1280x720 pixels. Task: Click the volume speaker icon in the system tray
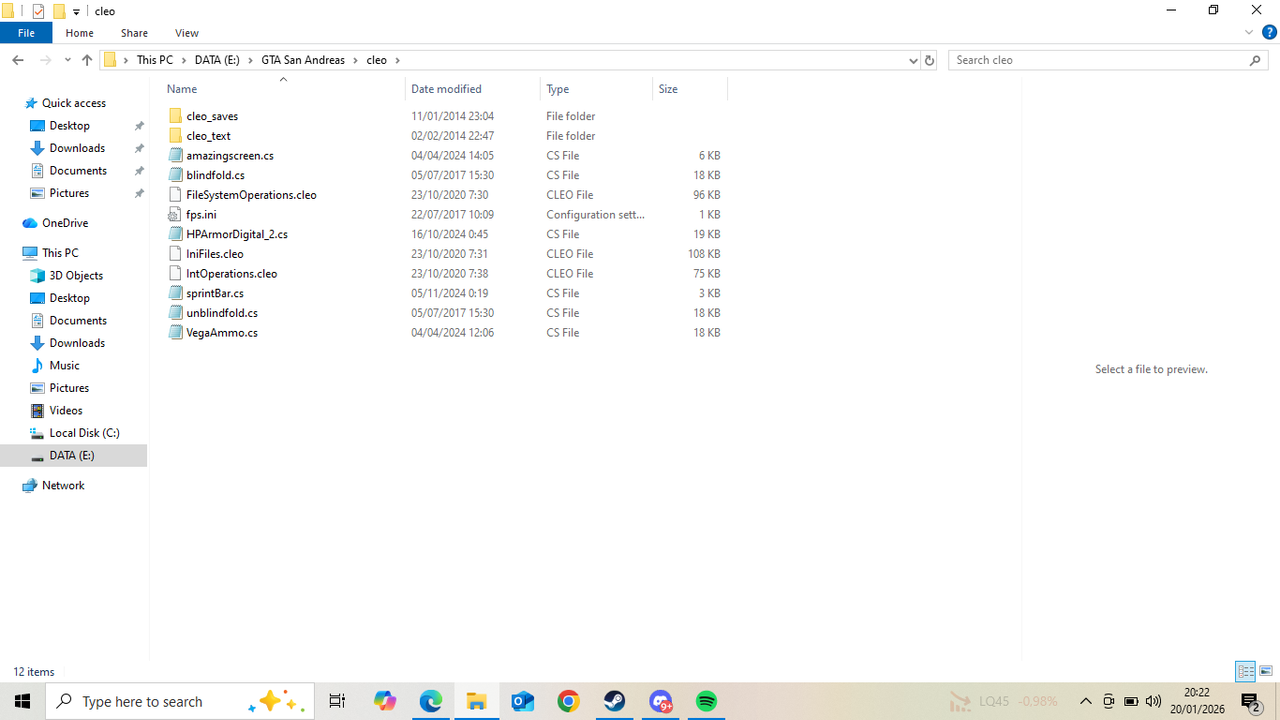[1153, 701]
